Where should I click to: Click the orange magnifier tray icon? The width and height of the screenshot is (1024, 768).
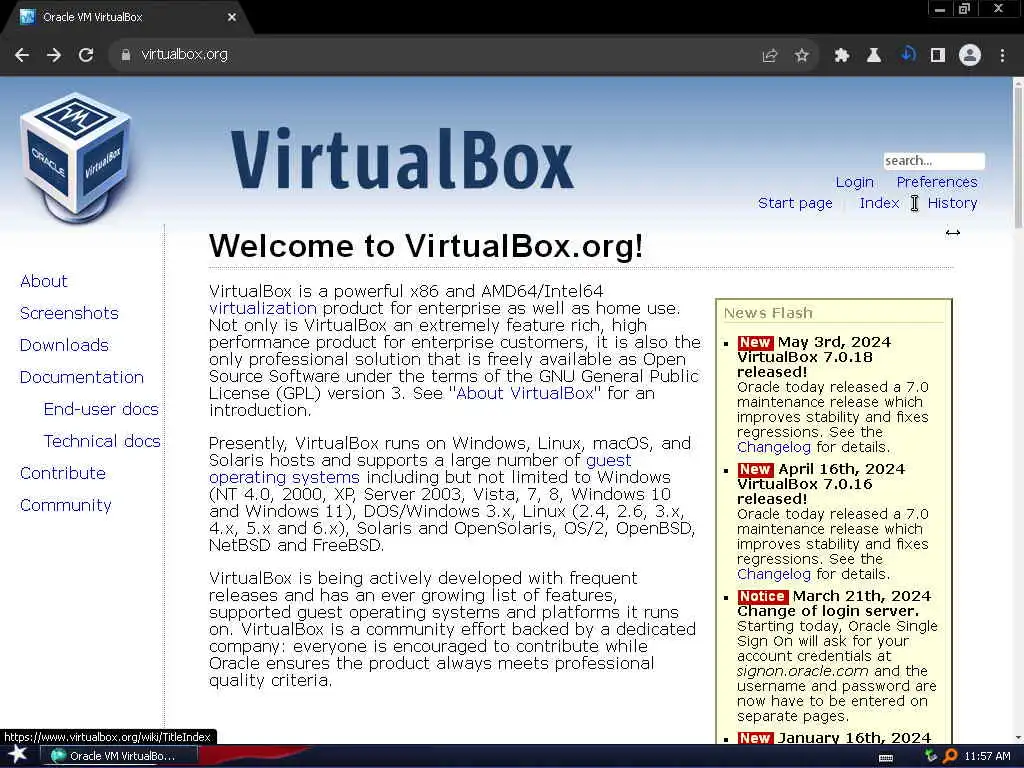pos(950,756)
